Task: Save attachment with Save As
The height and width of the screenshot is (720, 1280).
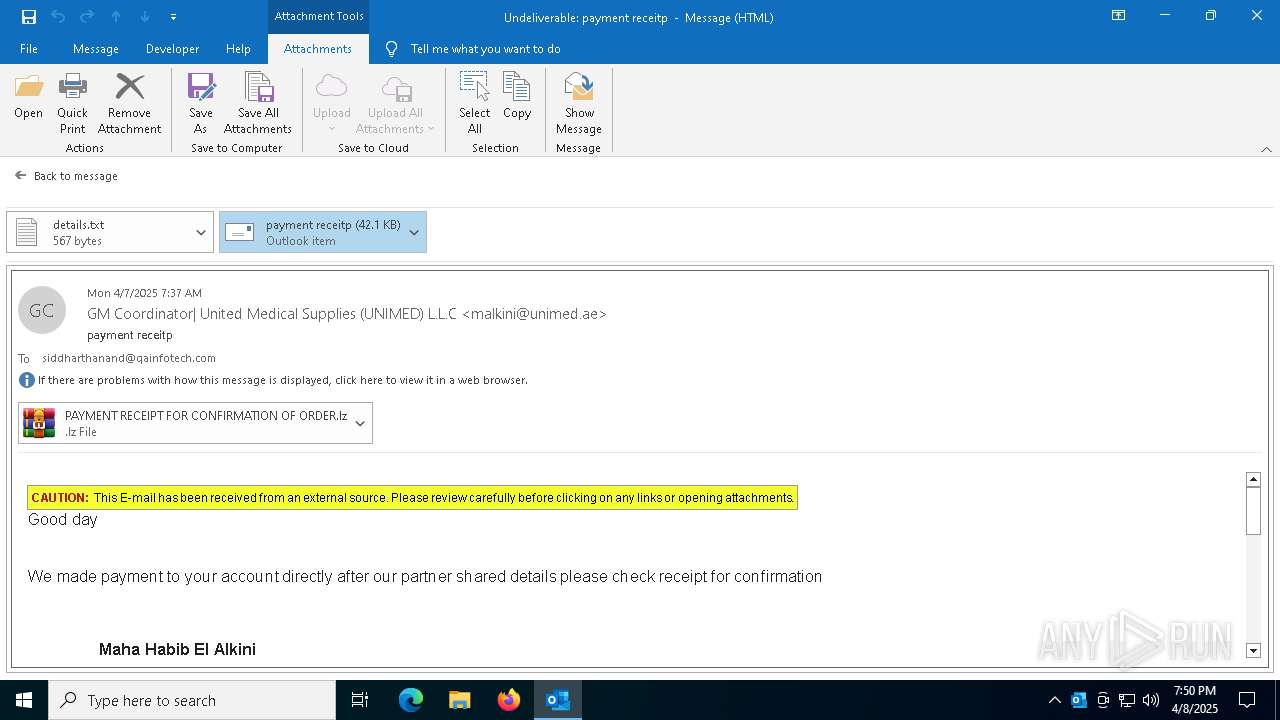Action: (200, 103)
